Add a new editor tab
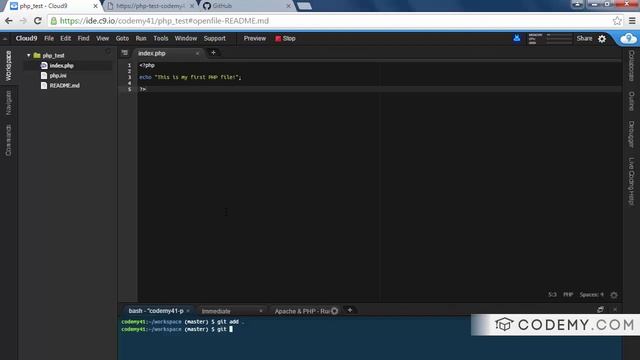The width and height of the screenshot is (640, 360). point(213,53)
